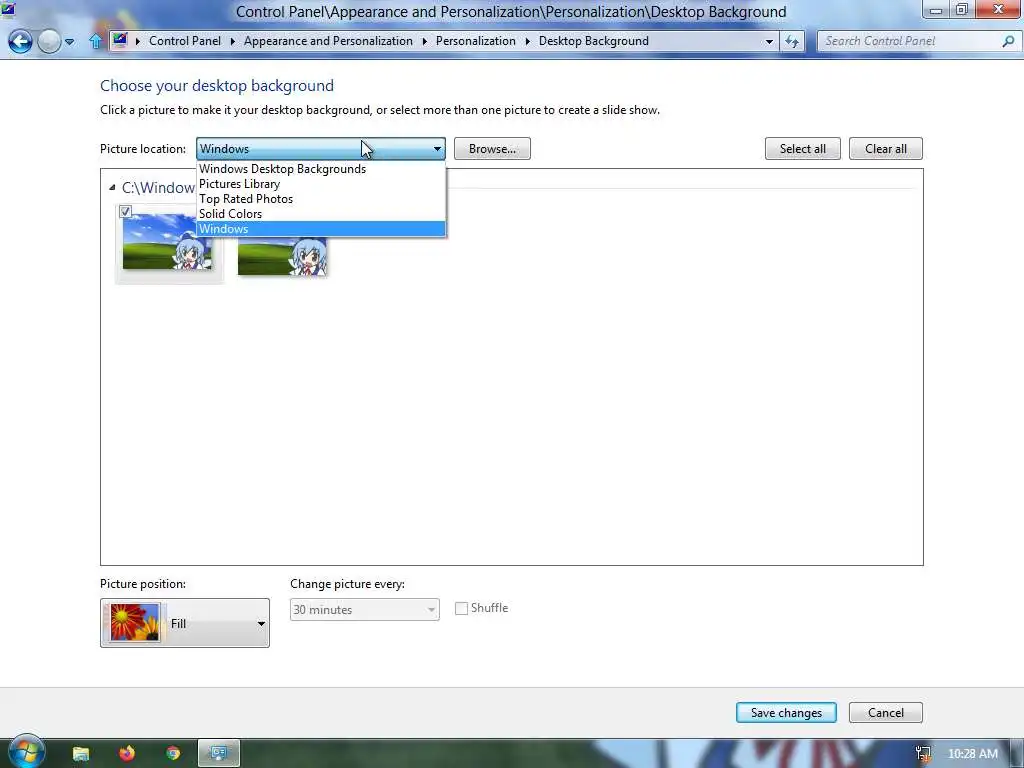Close the Picture location dropdown arrow
1024x768 pixels.
pyautogui.click(x=437, y=149)
